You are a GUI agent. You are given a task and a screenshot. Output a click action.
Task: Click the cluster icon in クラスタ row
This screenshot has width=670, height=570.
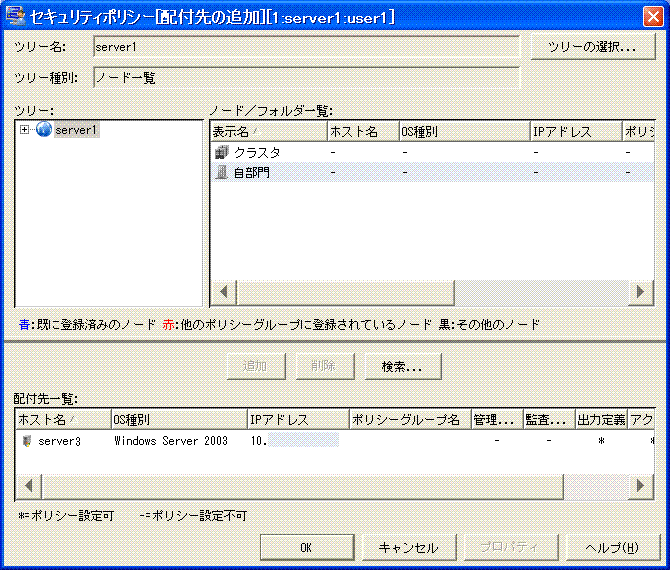[x=222, y=152]
